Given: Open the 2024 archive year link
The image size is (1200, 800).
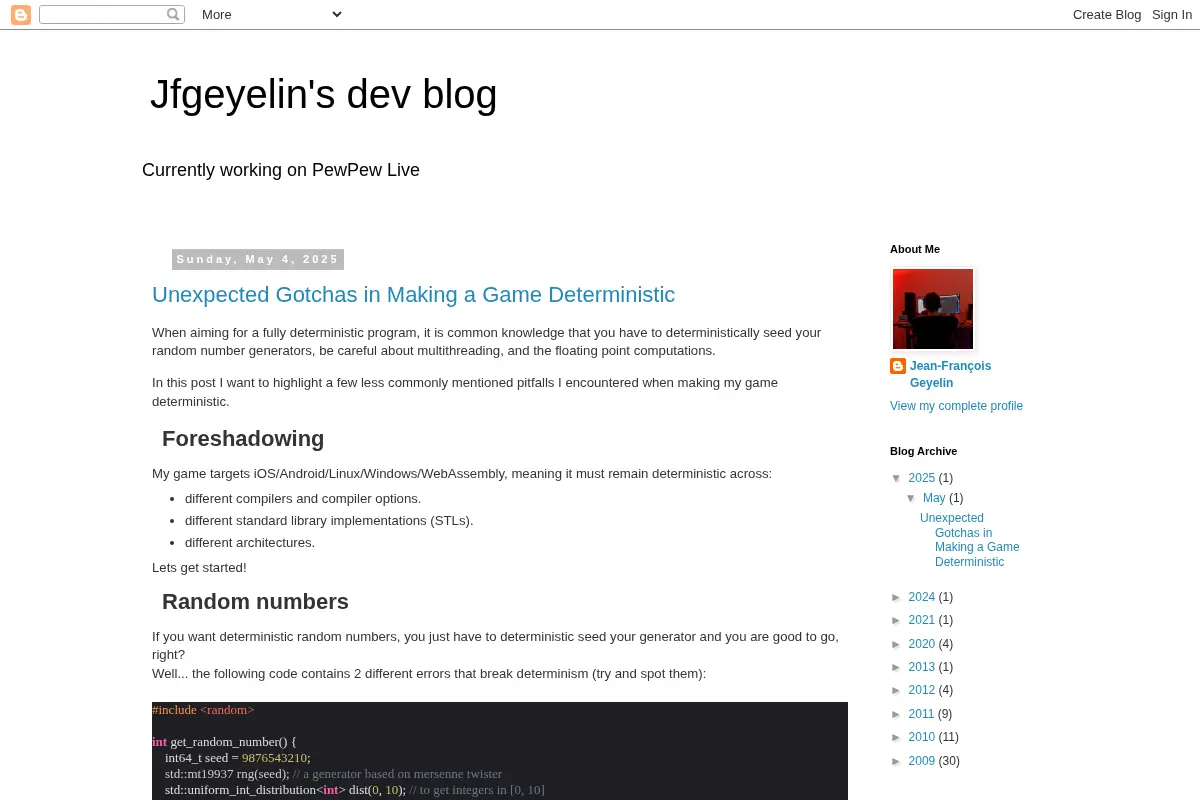Looking at the screenshot, I should (921, 597).
